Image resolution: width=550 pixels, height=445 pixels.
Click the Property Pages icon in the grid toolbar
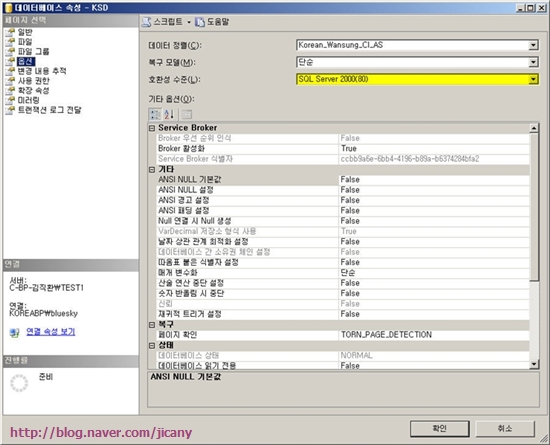pyautogui.click(x=187, y=114)
